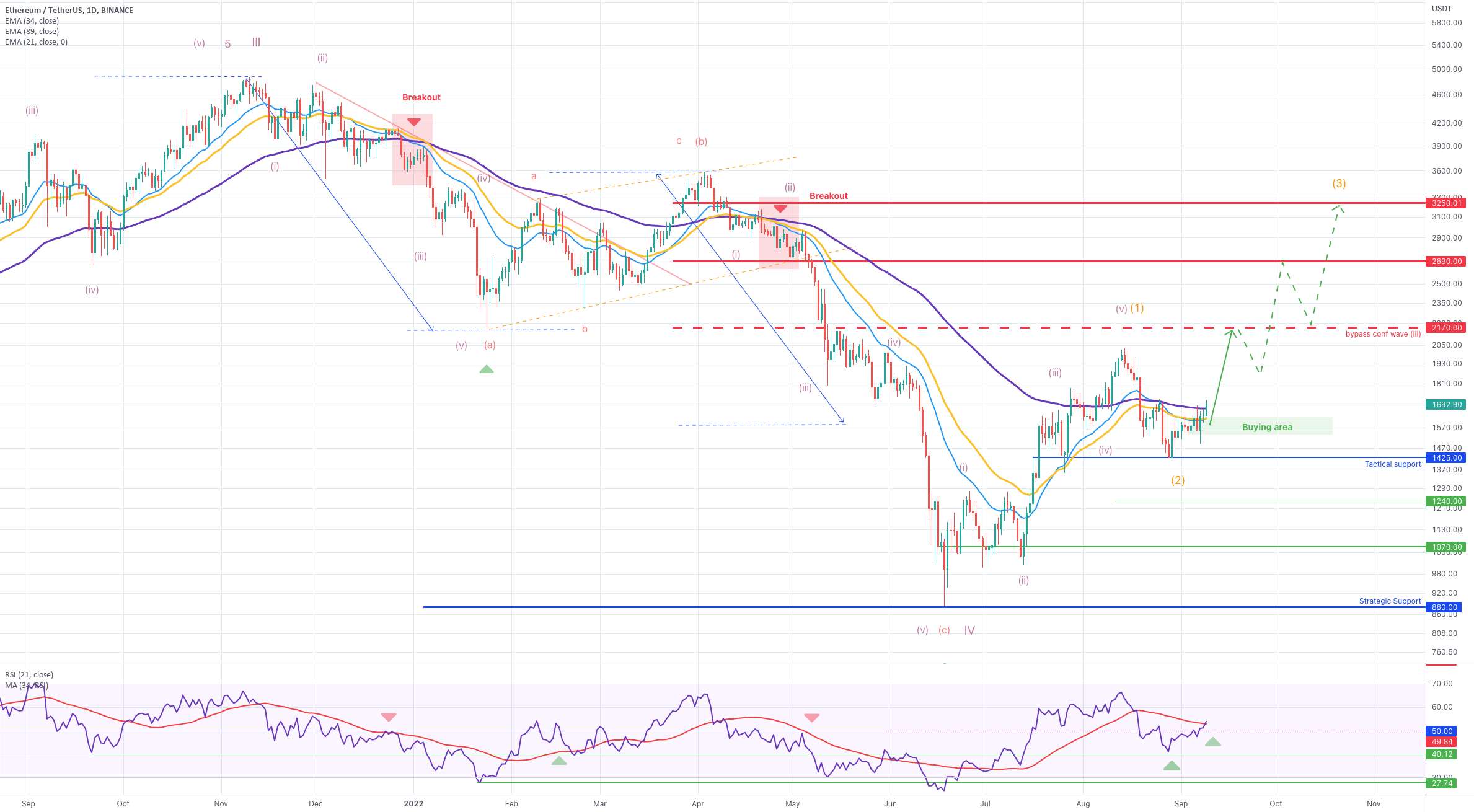Click the Roman numeral IV wave label
The width and height of the screenshot is (1474, 812).
(x=969, y=630)
